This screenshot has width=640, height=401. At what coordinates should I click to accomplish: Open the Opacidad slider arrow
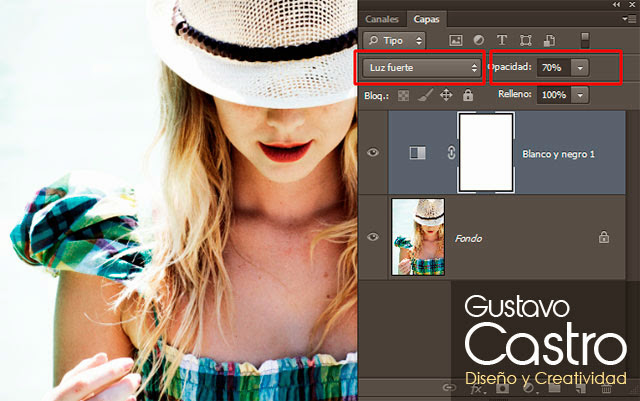580,68
